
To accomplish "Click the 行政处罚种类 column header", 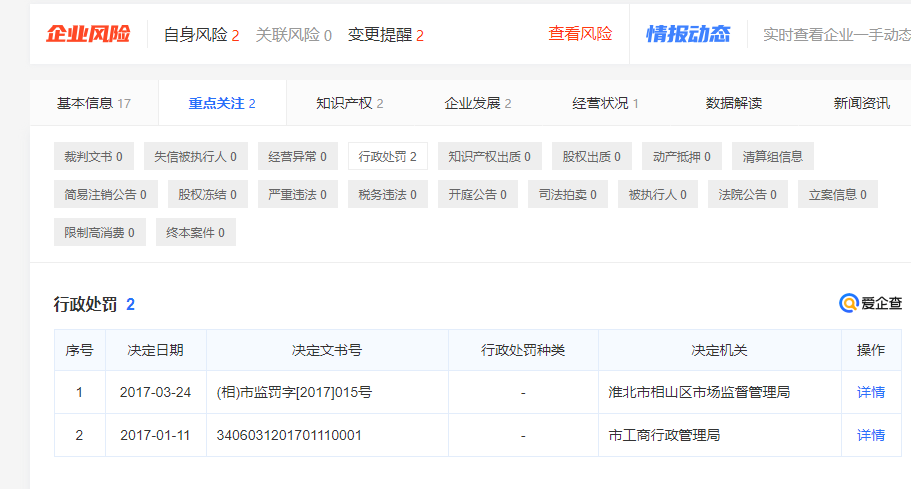I will (523, 350).
